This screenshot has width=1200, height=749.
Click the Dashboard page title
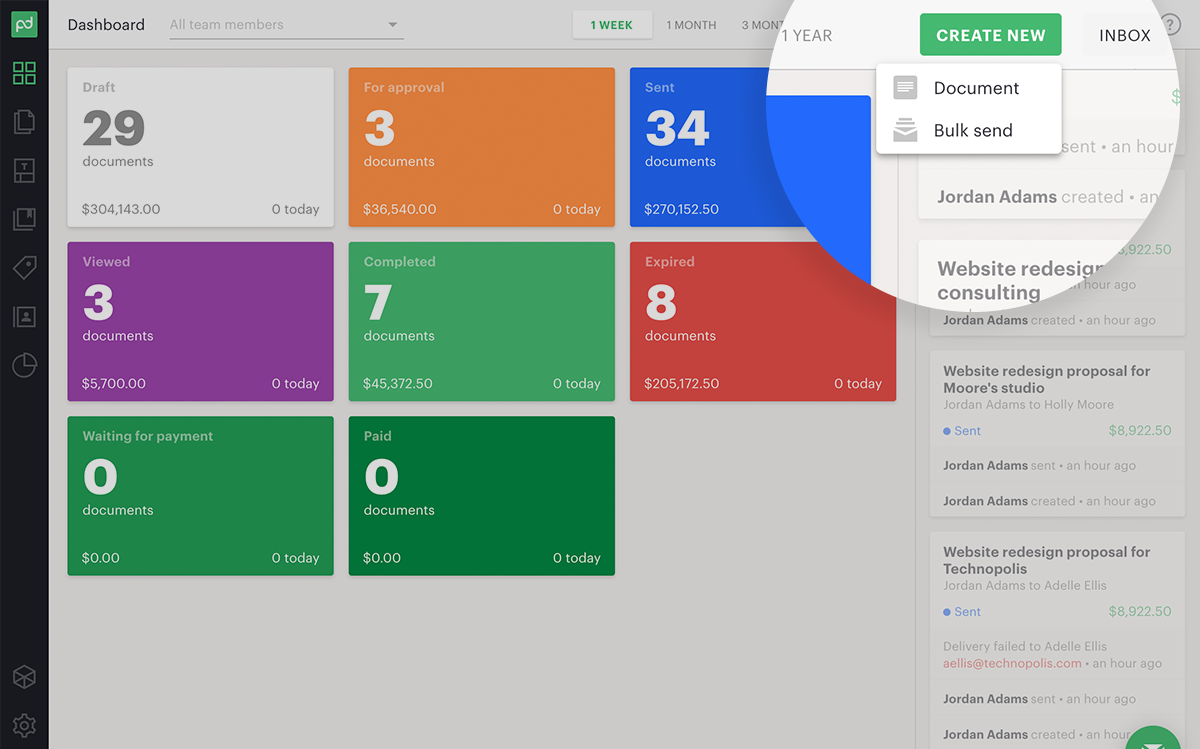[106, 25]
